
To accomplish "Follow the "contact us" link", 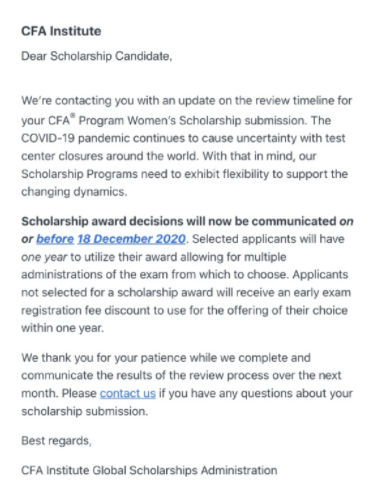I will tap(128, 393).
